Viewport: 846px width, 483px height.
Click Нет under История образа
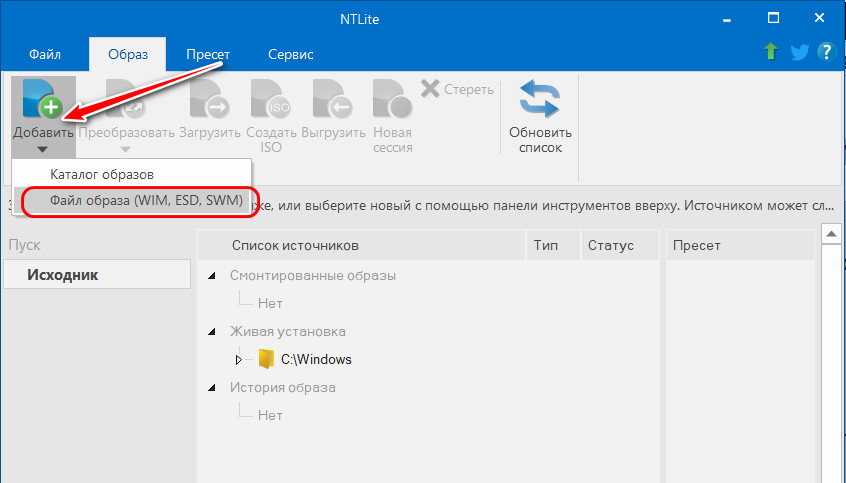click(x=270, y=416)
